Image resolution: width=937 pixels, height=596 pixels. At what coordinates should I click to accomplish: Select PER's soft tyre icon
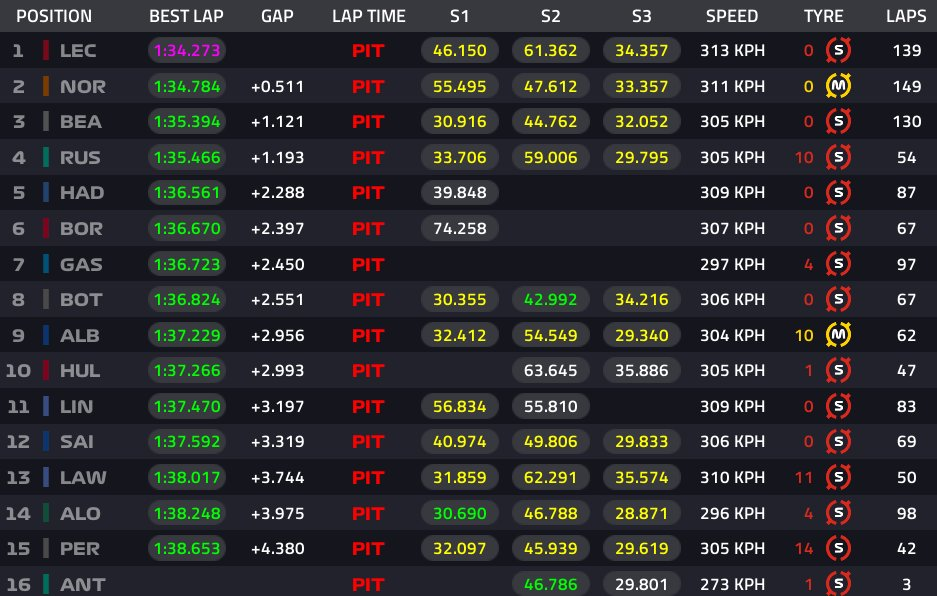[x=839, y=548]
